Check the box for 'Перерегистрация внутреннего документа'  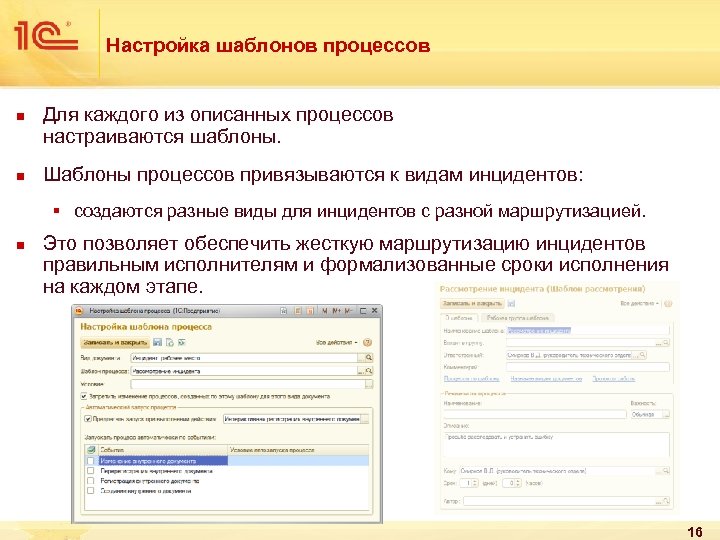click(x=90, y=471)
